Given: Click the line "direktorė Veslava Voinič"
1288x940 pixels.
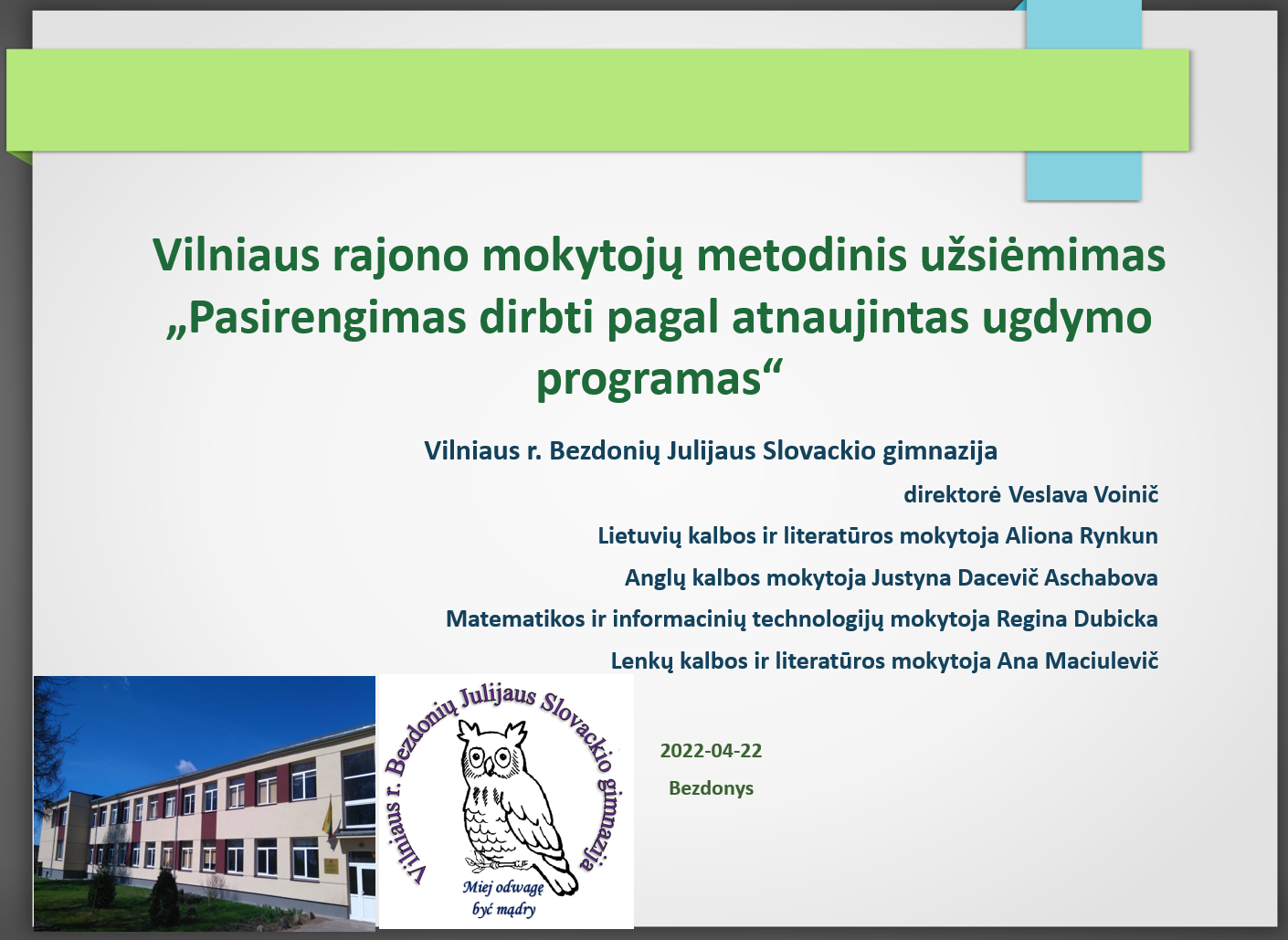Looking at the screenshot, I should pyautogui.click(x=1030, y=495).
